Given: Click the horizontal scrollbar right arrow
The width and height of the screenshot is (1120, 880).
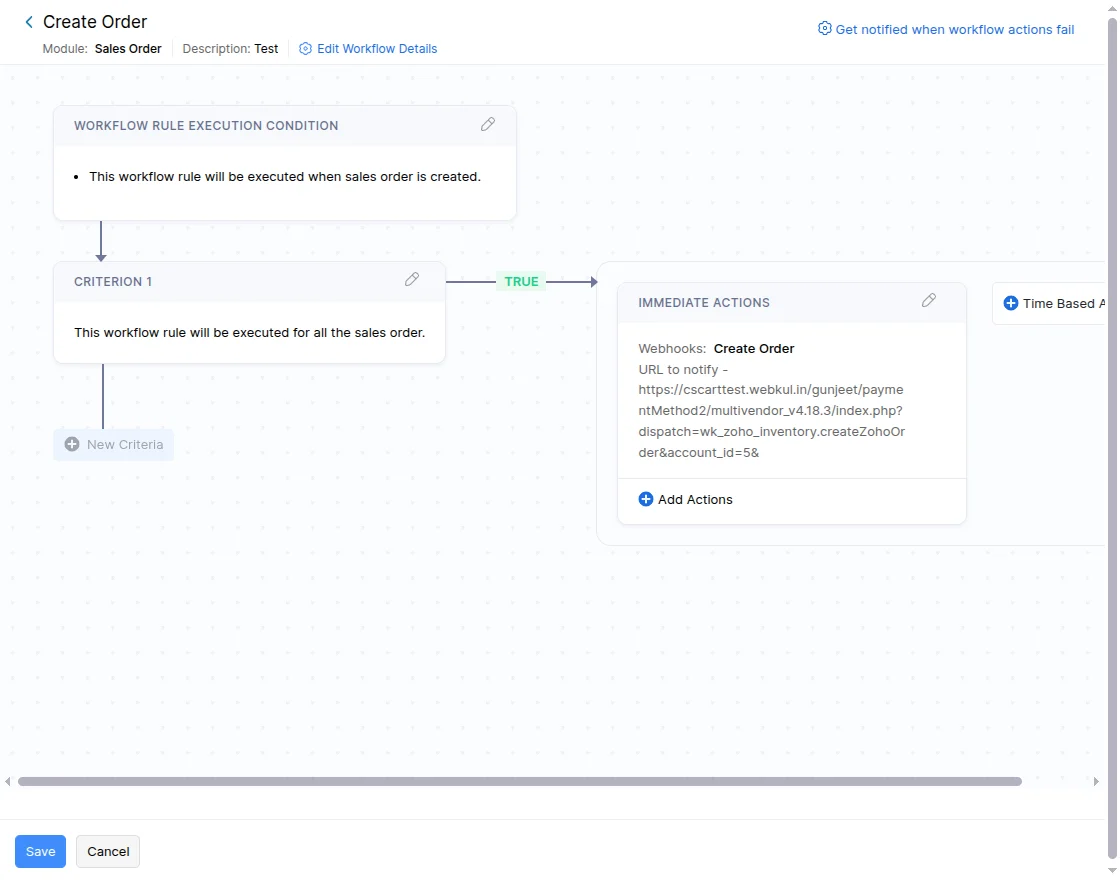Looking at the screenshot, I should 1096,781.
